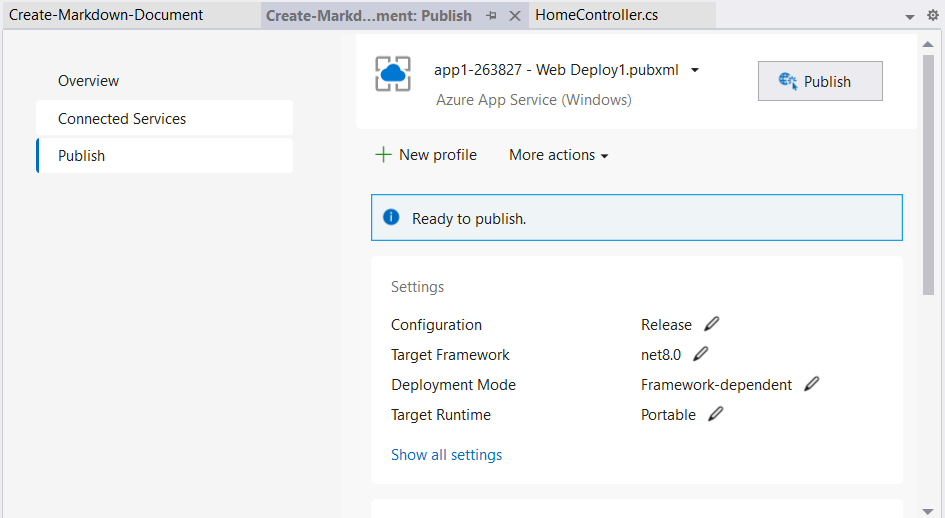The width and height of the screenshot is (945, 518).
Task: Open the More actions dropdown
Action: (559, 155)
